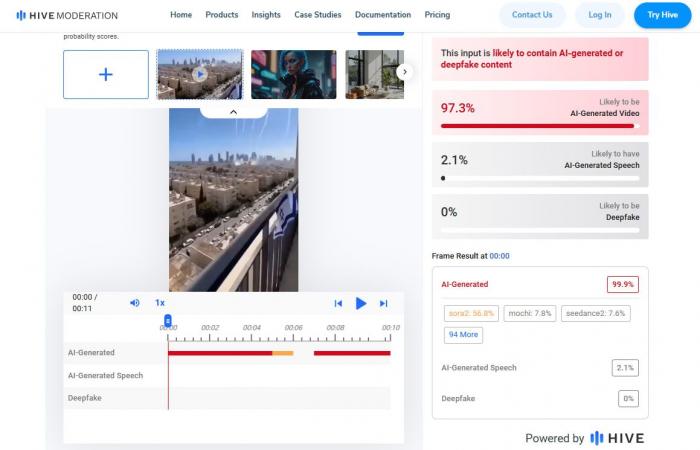
Task: Click the plus icon to upload media
Action: tap(106, 75)
